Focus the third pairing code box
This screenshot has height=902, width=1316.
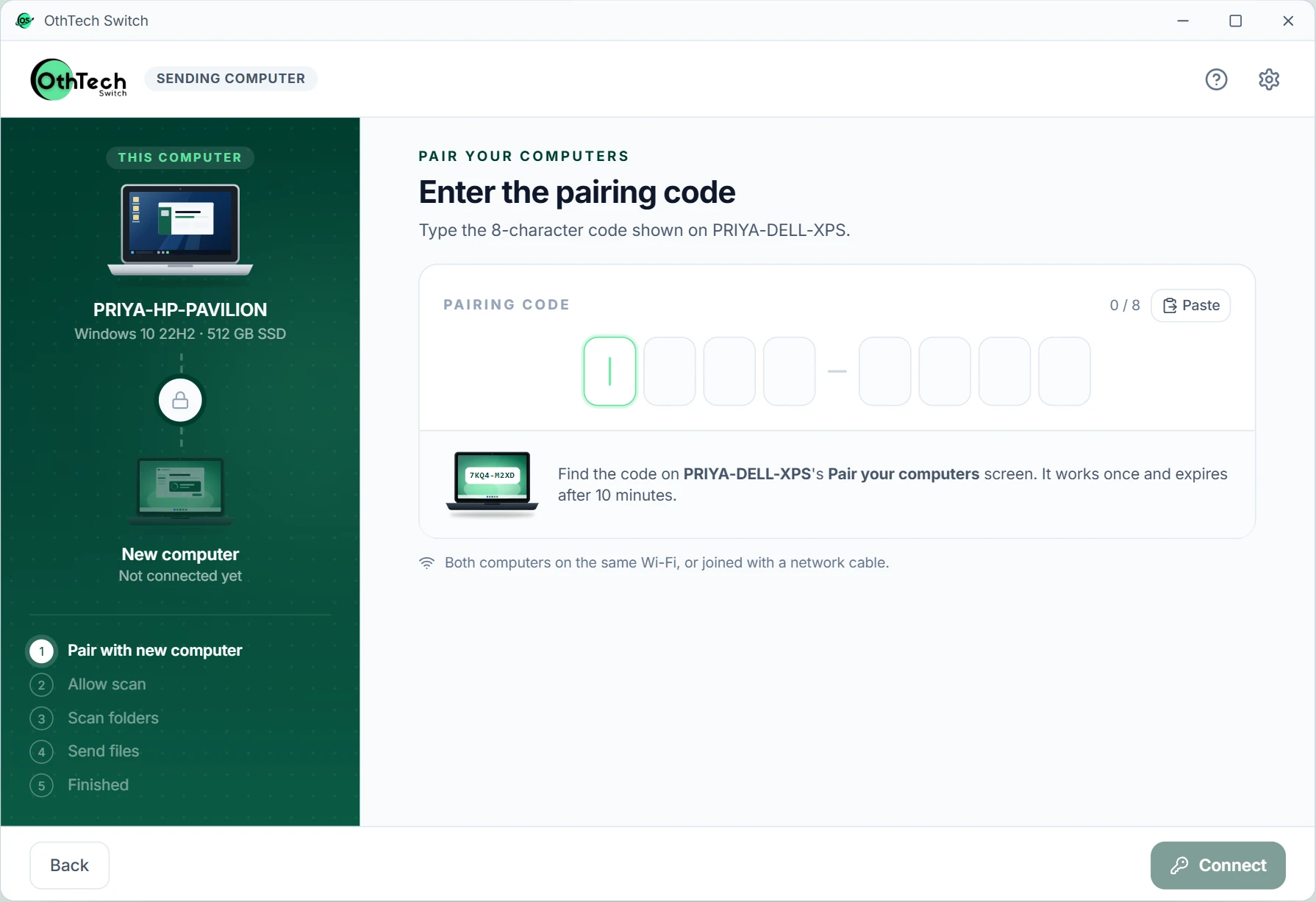(729, 371)
